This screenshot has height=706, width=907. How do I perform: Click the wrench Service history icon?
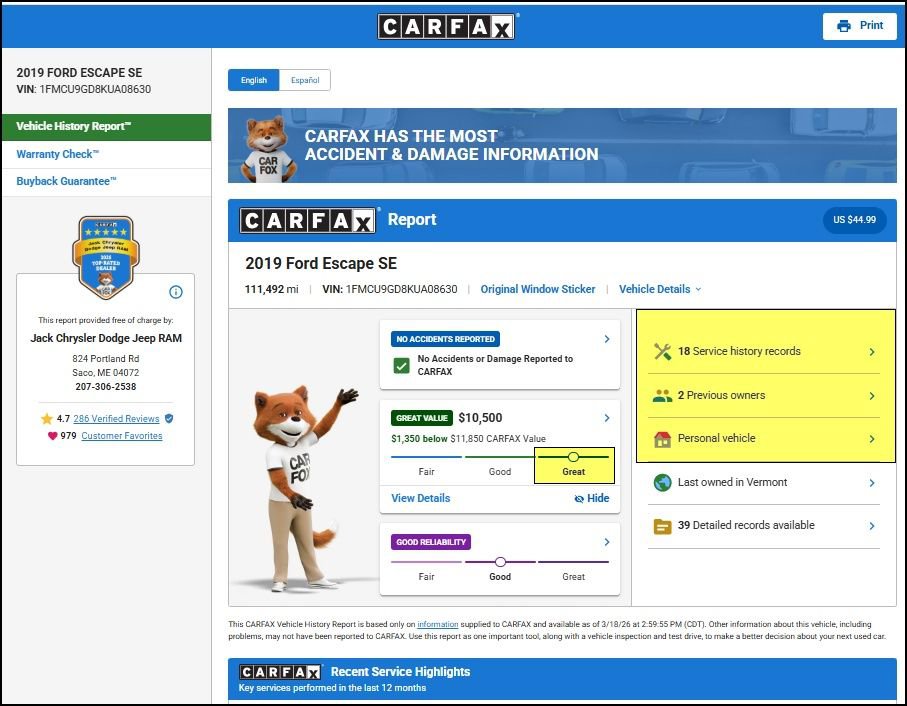click(x=662, y=351)
